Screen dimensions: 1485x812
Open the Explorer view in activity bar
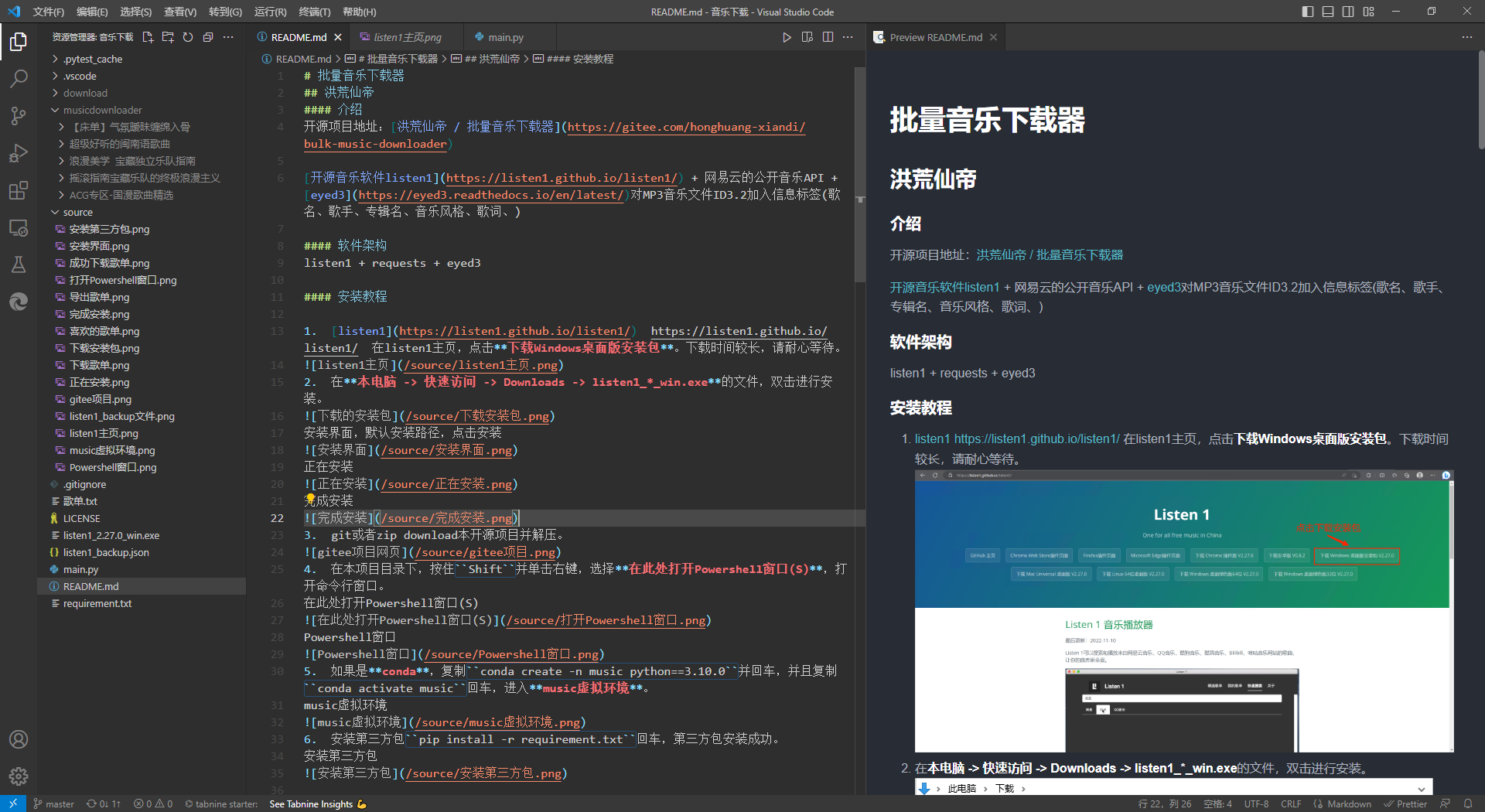(19, 41)
